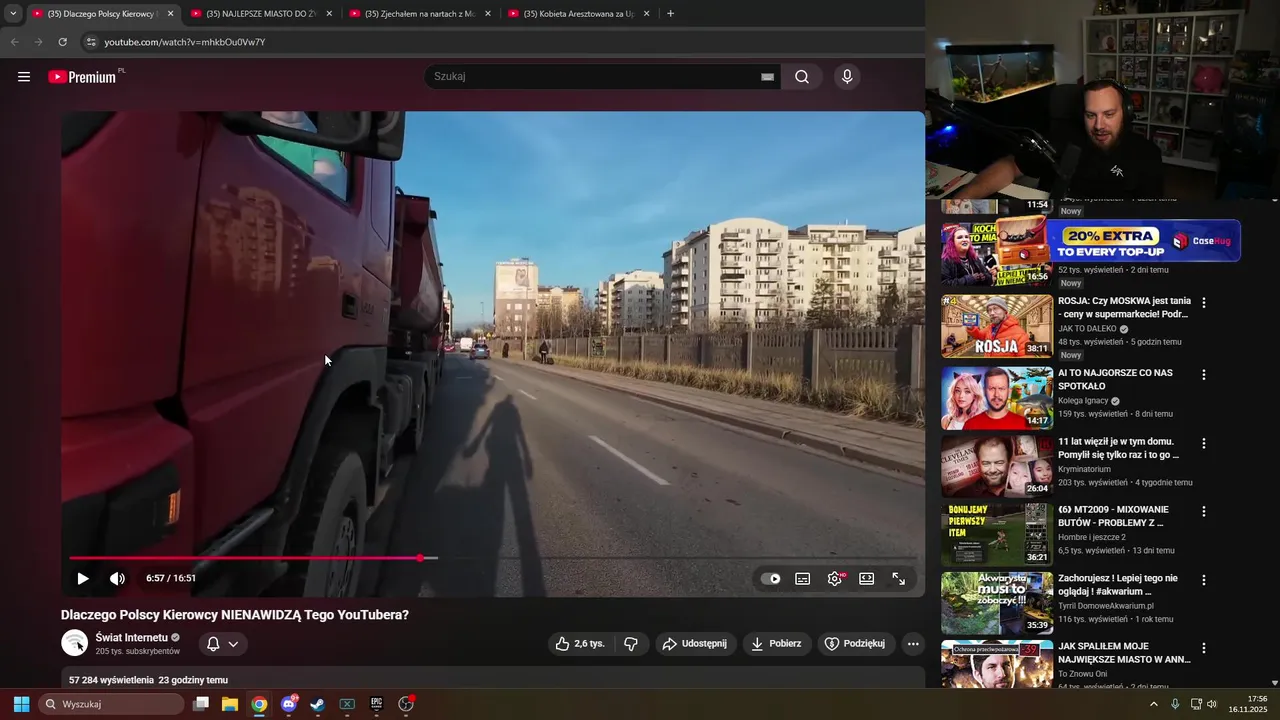Click the youtube.com address bar
This screenshot has width=1280, height=720.
coord(184,42)
